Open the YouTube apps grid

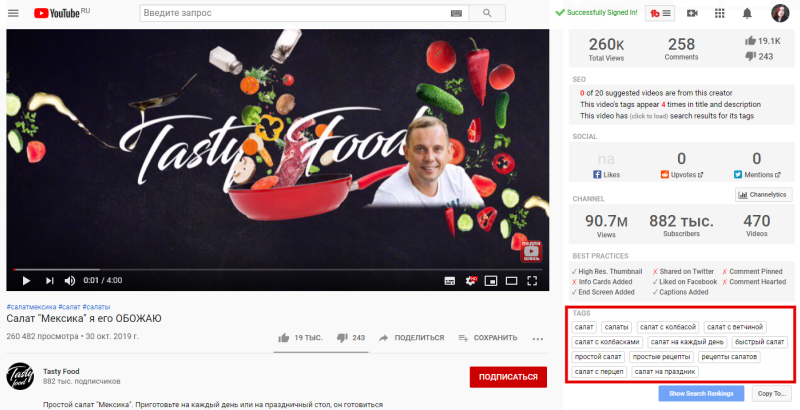719,13
